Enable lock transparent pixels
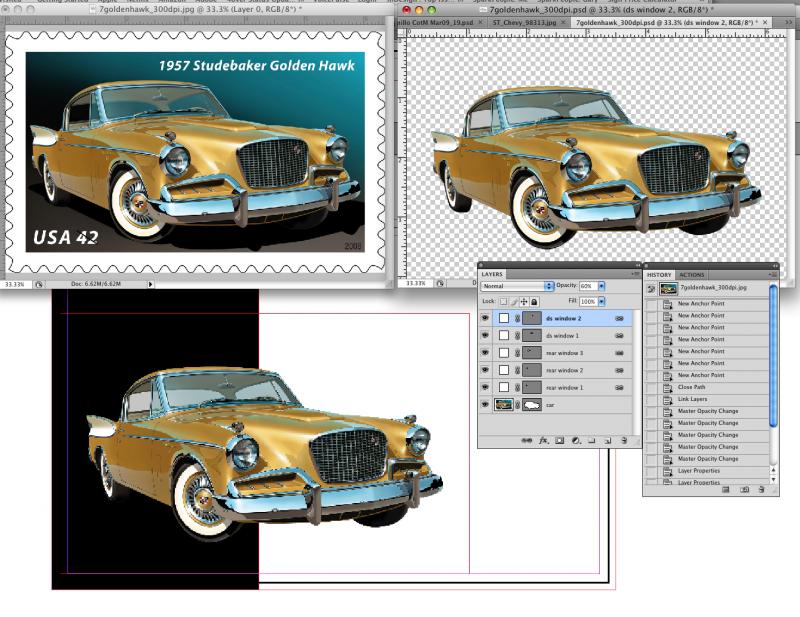Screen dimensions: 800x617 [504, 302]
